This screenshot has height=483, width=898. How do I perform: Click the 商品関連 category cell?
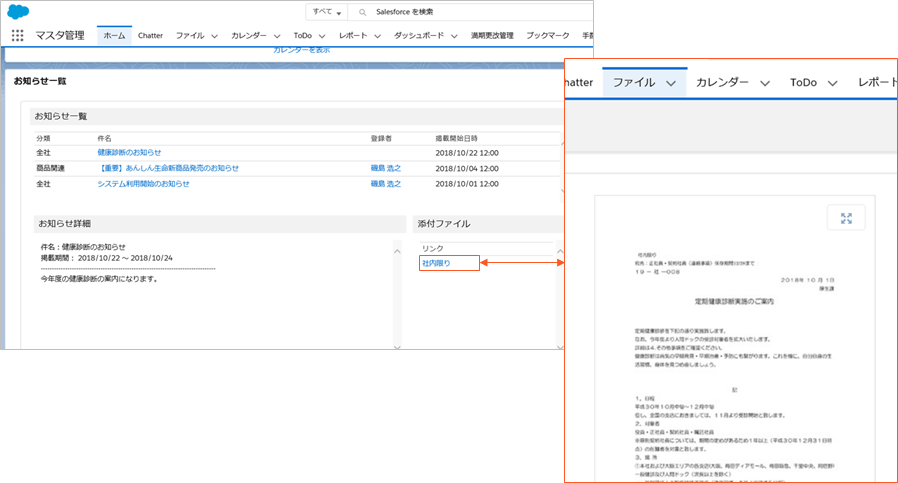(x=50, y=168)
